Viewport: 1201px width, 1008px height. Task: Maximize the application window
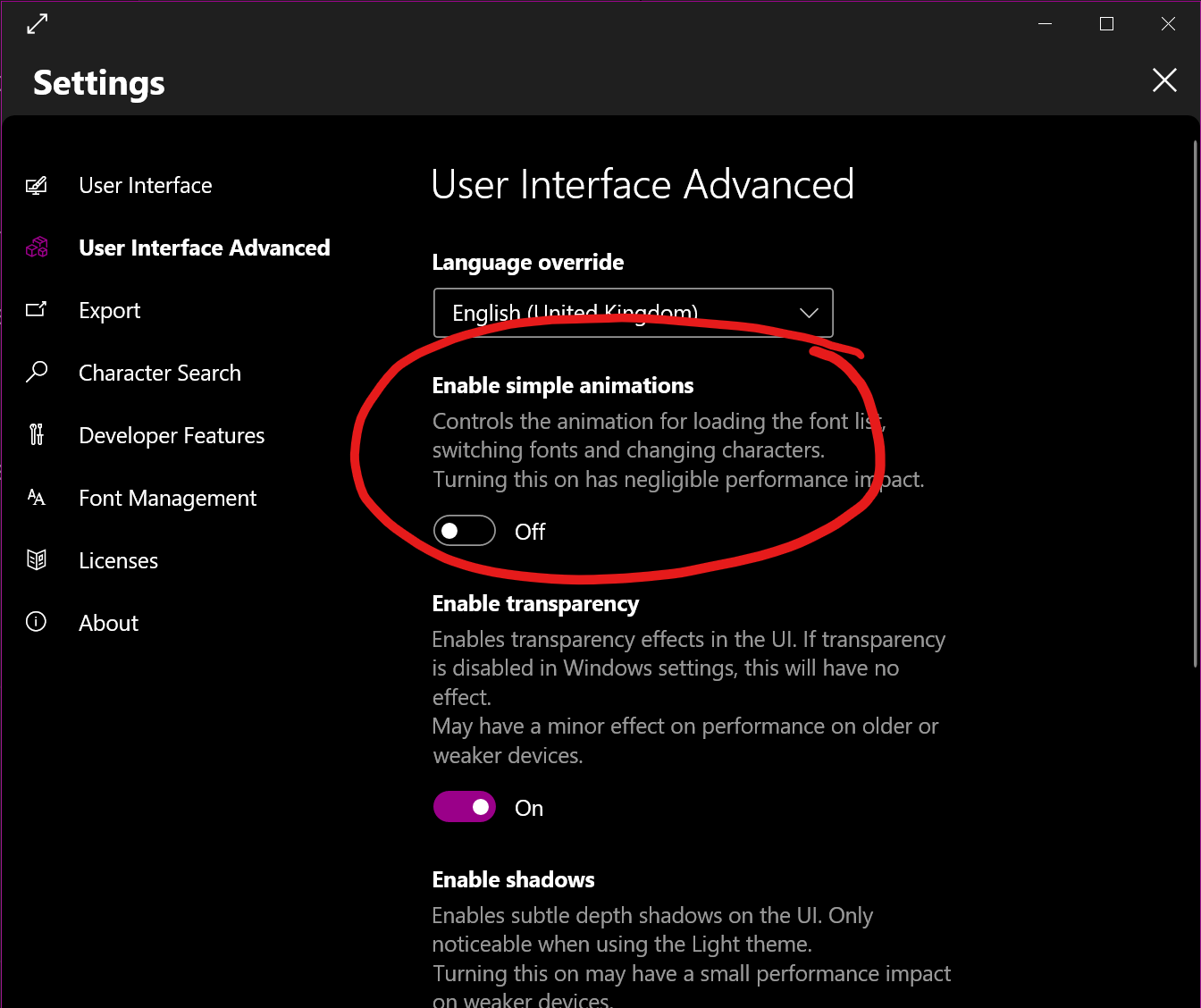(1106, 24)
